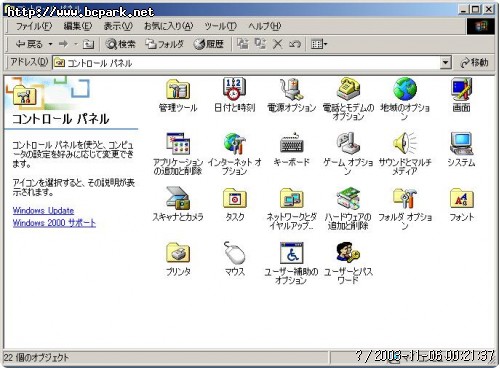Follow the Windows 2000 サポート link
Image resolution: width=500 pixels, height=368 pixels.
54,223
